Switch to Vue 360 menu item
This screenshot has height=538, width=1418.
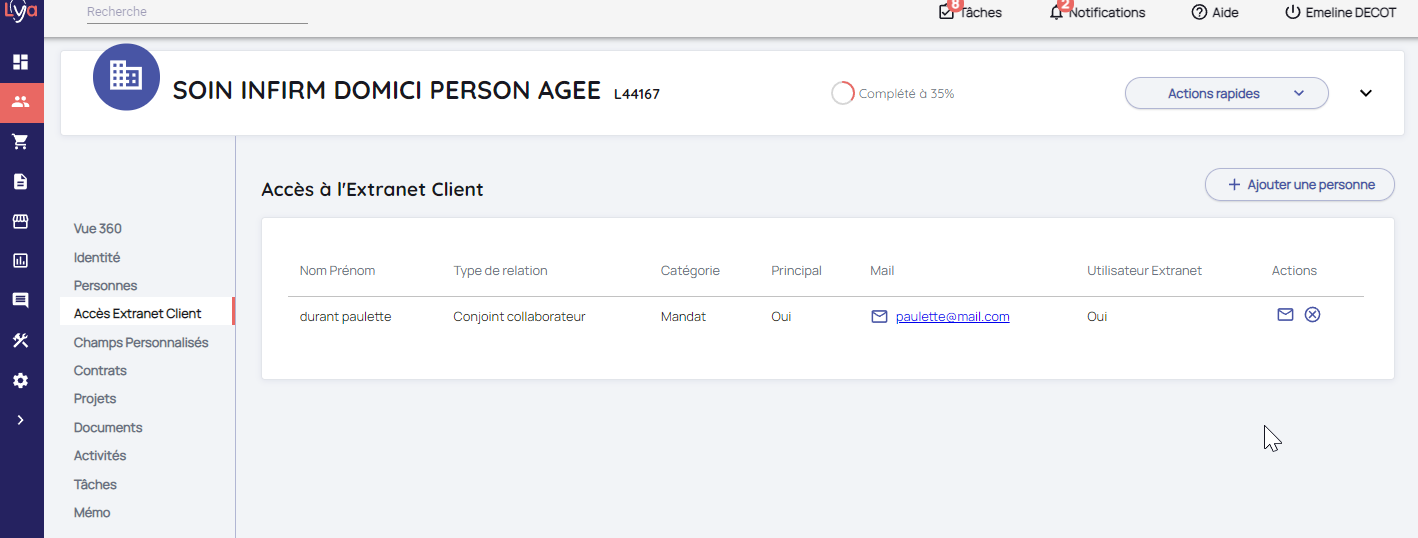(x=98, y=228)
